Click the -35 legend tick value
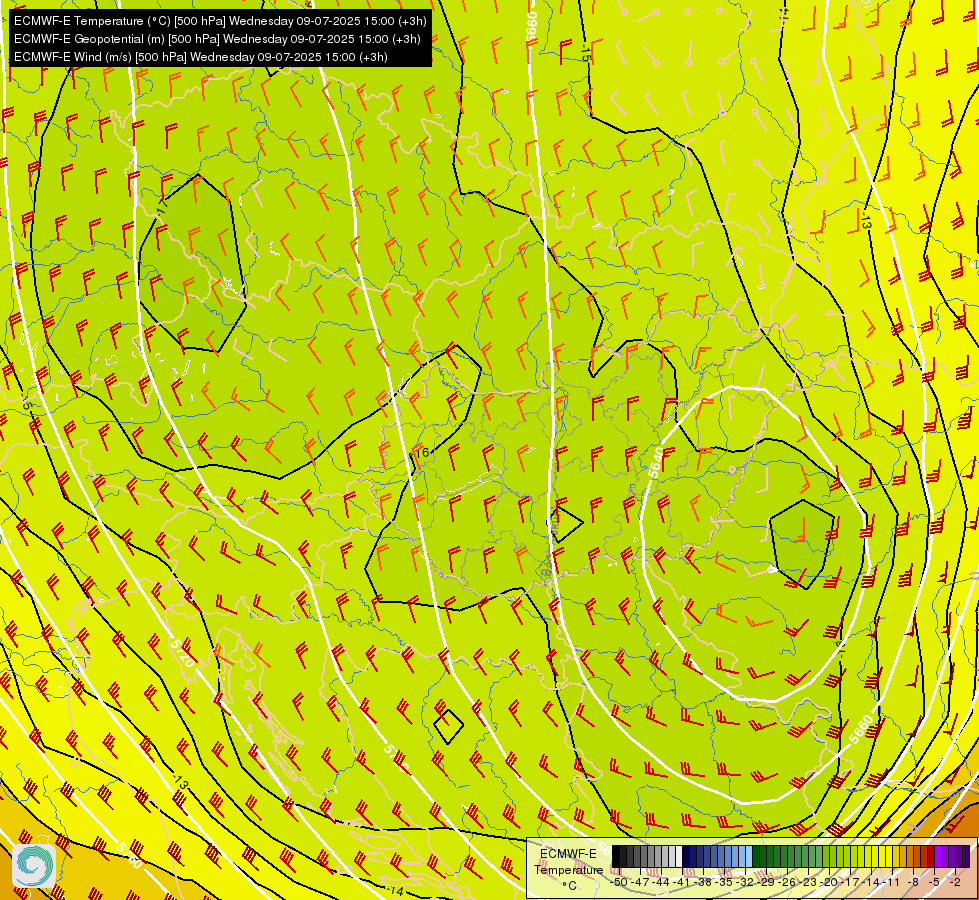The height and width of the screenshot is (900, 979). 724,882
